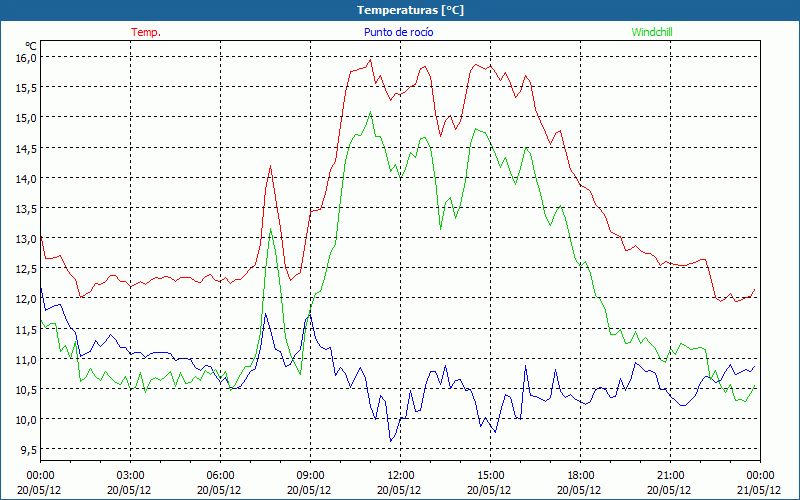Image resolution: width=800 pixels, height=500 pixels.
Task: Click the '21:00' time axis label
Action: tap(670, 476)
